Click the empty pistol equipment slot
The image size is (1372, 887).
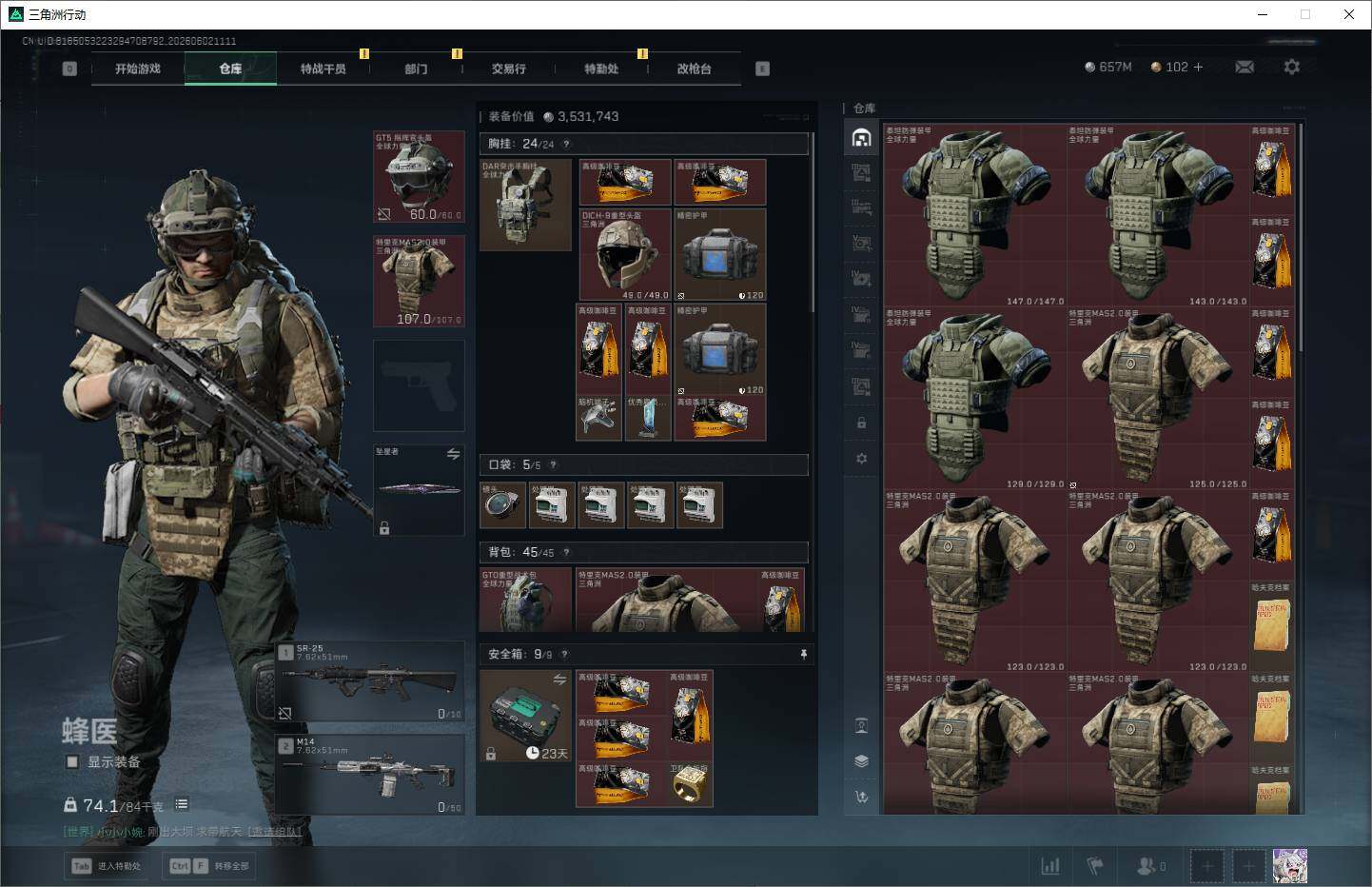tap(419, 385)
